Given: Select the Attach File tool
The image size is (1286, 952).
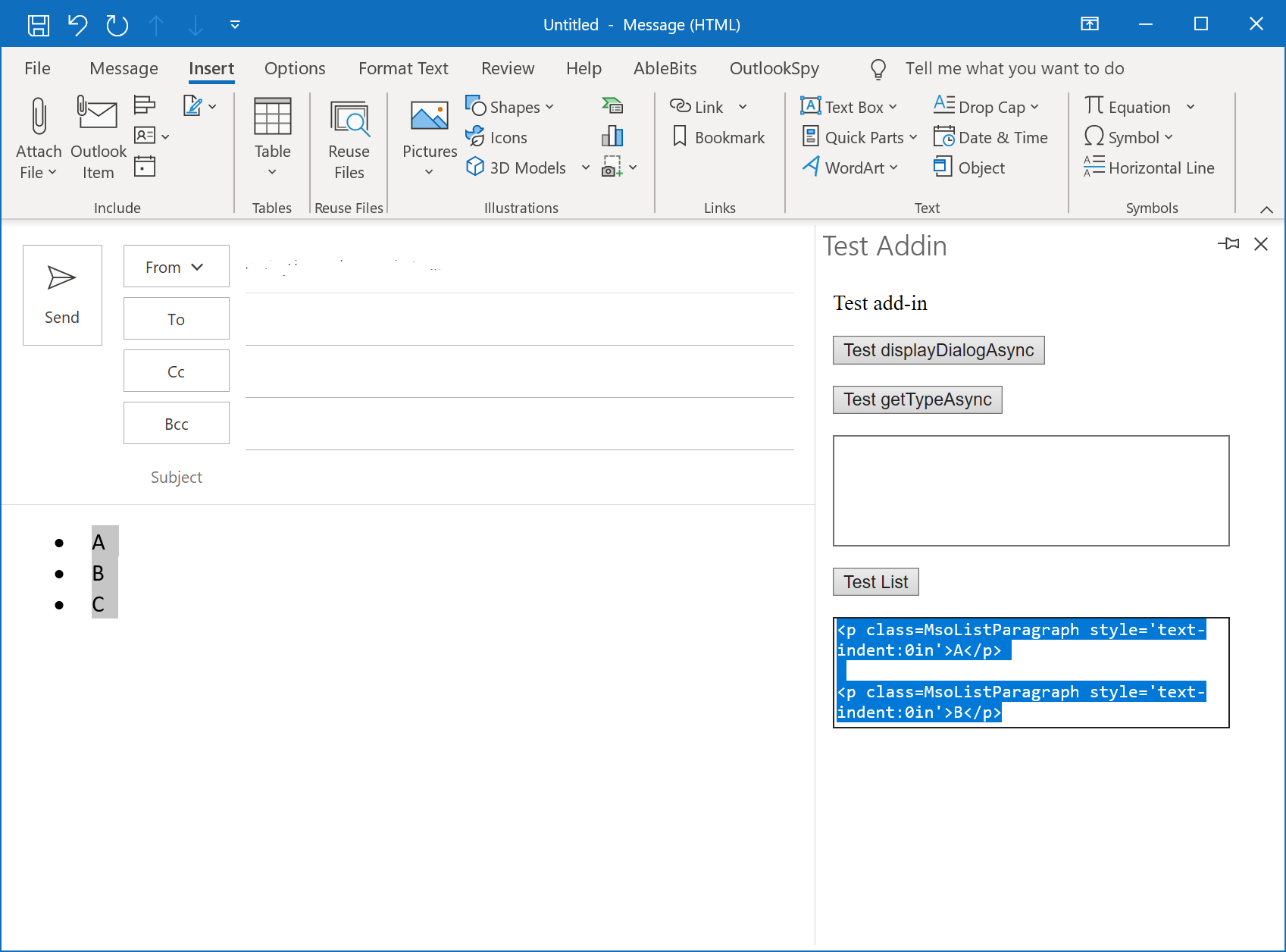Looking at the screenshot, I should click(38, 136).
